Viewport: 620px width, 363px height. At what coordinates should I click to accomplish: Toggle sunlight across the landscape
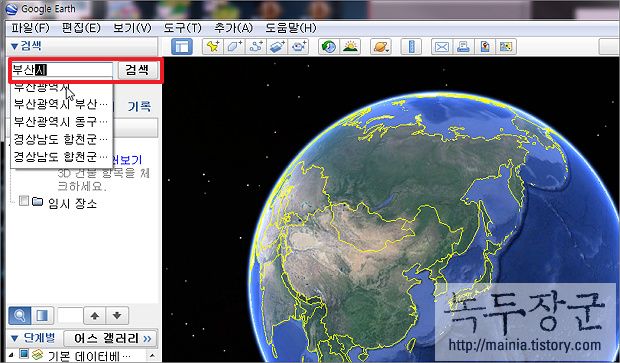pyautogui.click(x=350, y=47)
